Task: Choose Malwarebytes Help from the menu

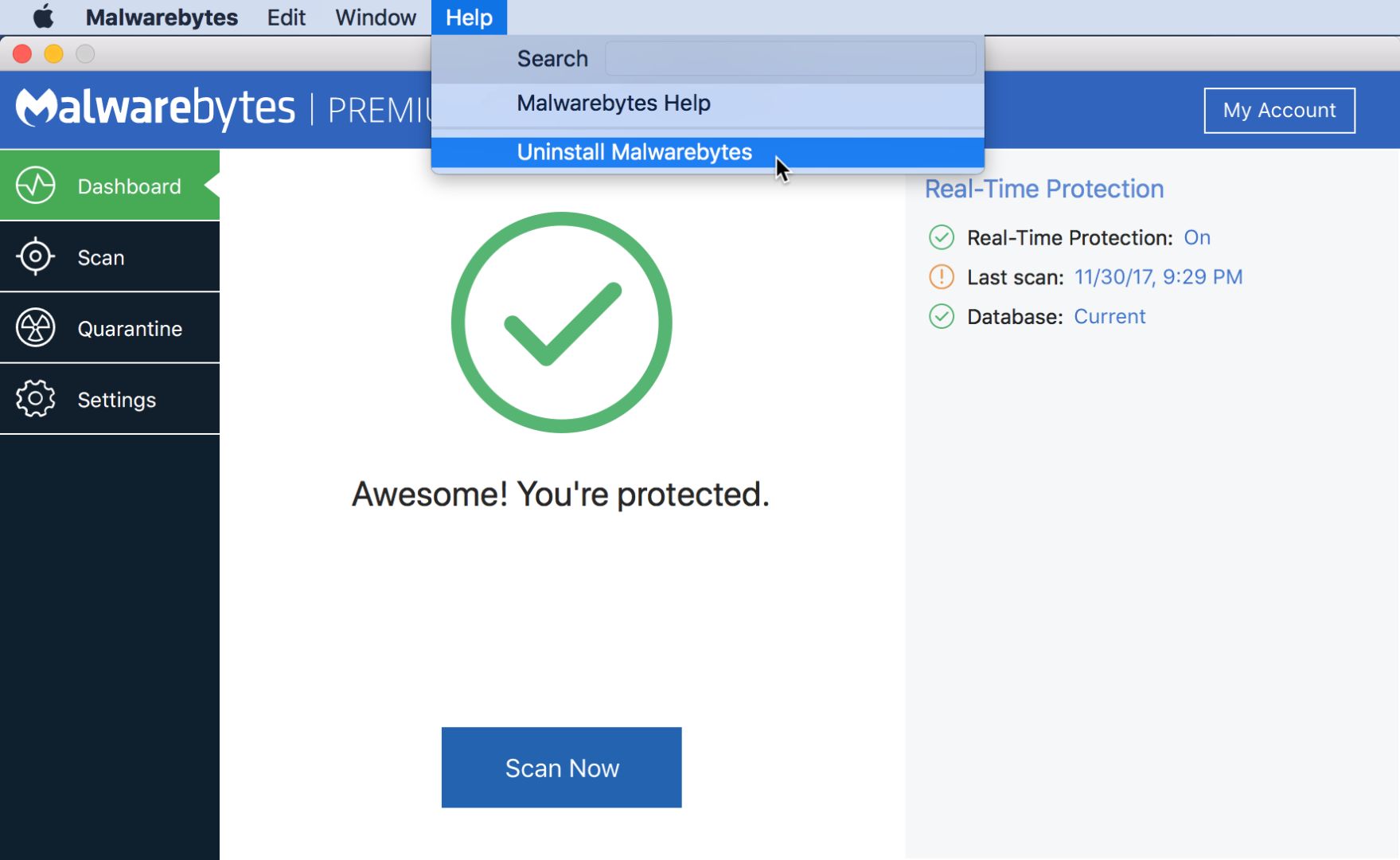Action: (x=708, y=104)
